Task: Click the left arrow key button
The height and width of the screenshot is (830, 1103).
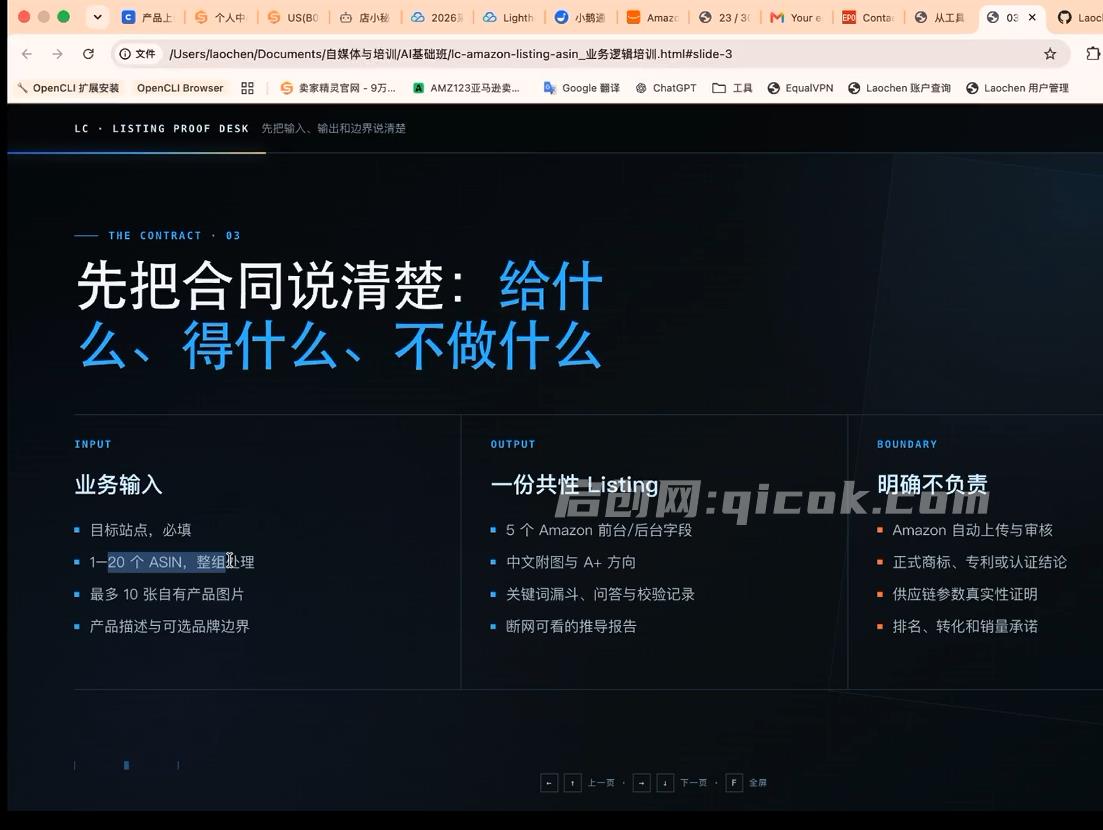Action: click(549, 783)
